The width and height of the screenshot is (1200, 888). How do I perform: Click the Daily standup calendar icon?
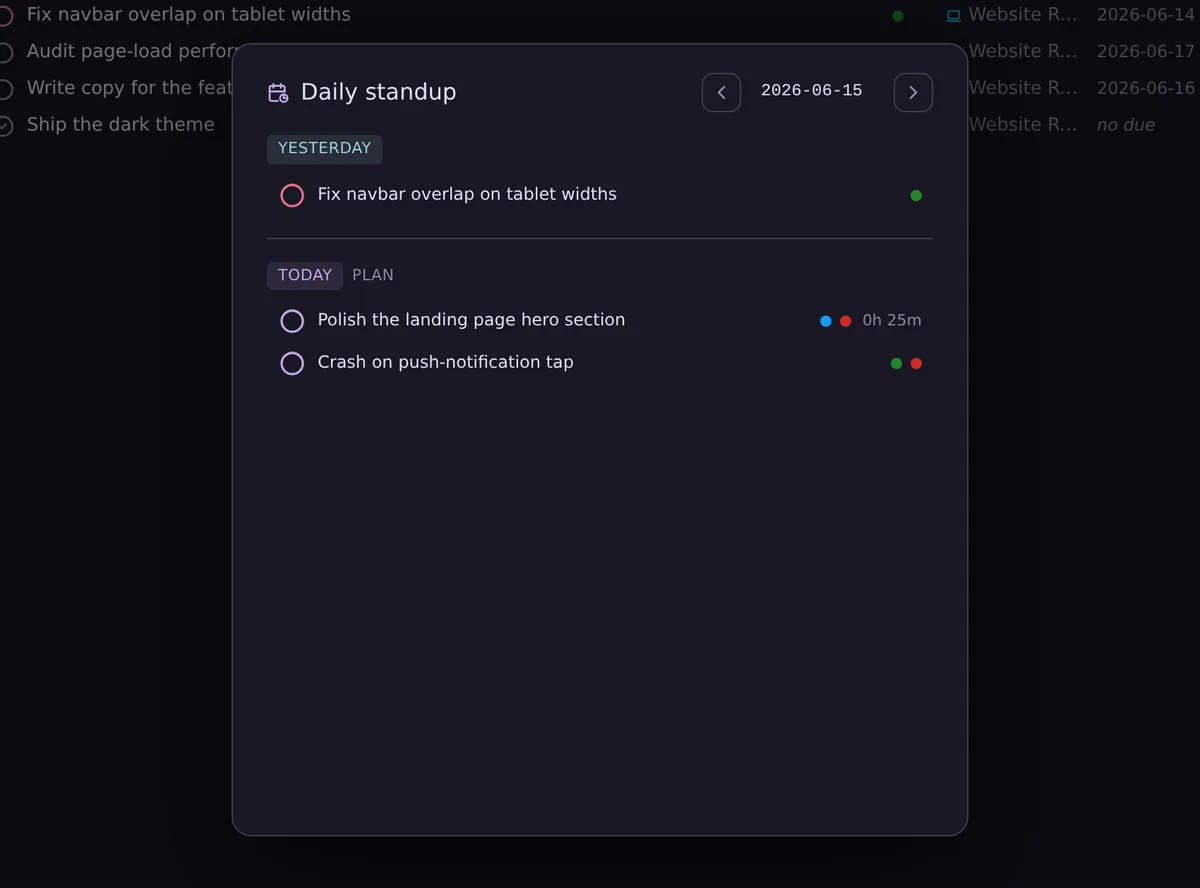278,93
